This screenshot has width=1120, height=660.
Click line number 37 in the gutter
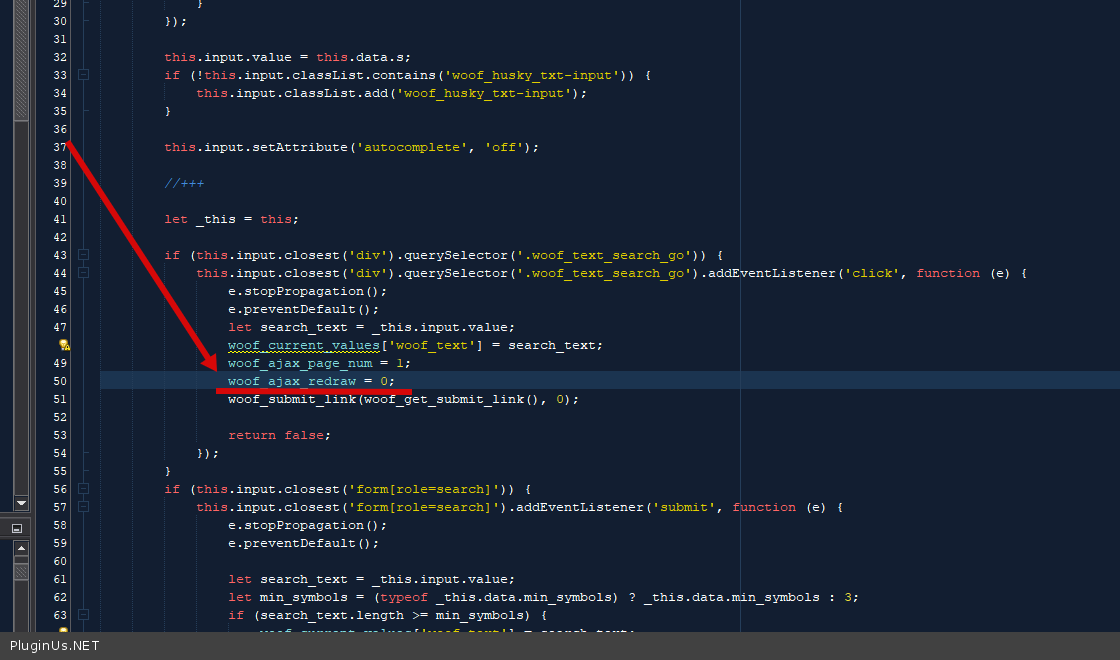[x=60, y=147]
